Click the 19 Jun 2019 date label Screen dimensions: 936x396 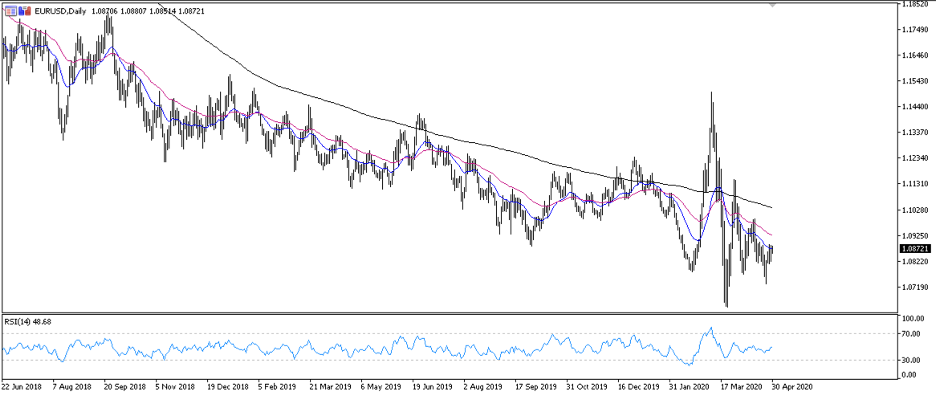(x=433, y=386)
